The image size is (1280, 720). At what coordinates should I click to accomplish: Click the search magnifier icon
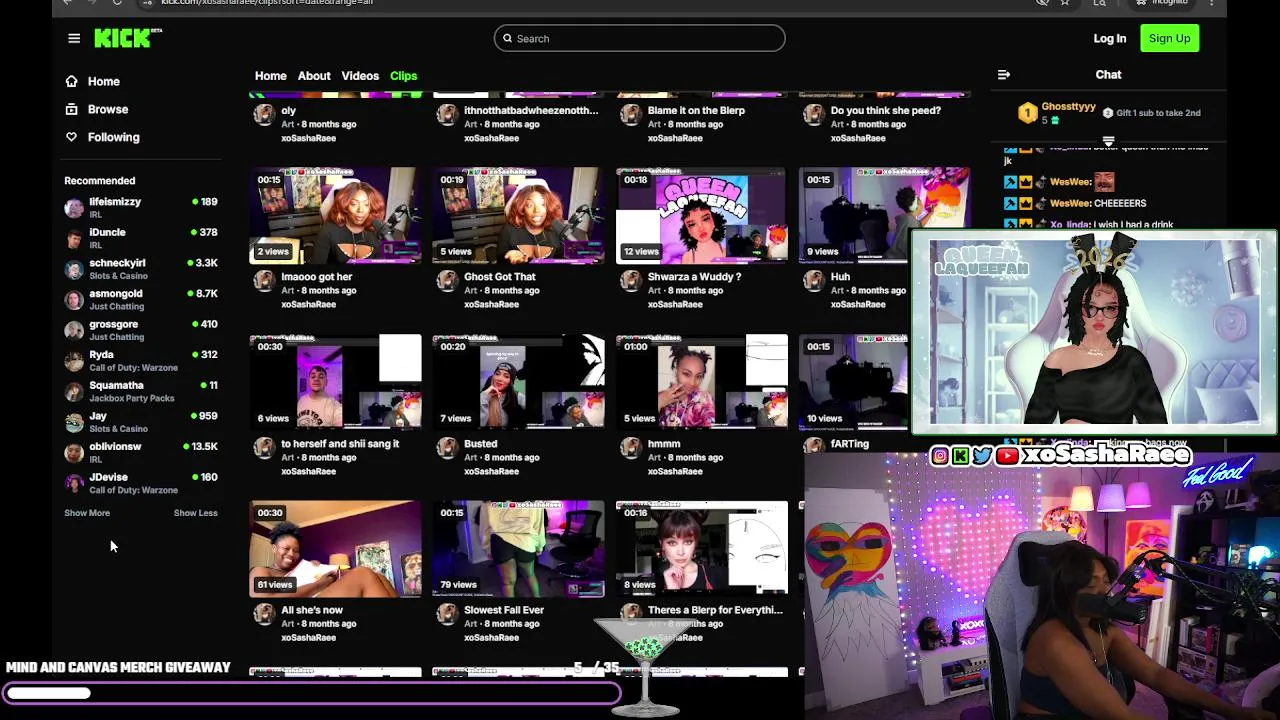click(507, 39)
